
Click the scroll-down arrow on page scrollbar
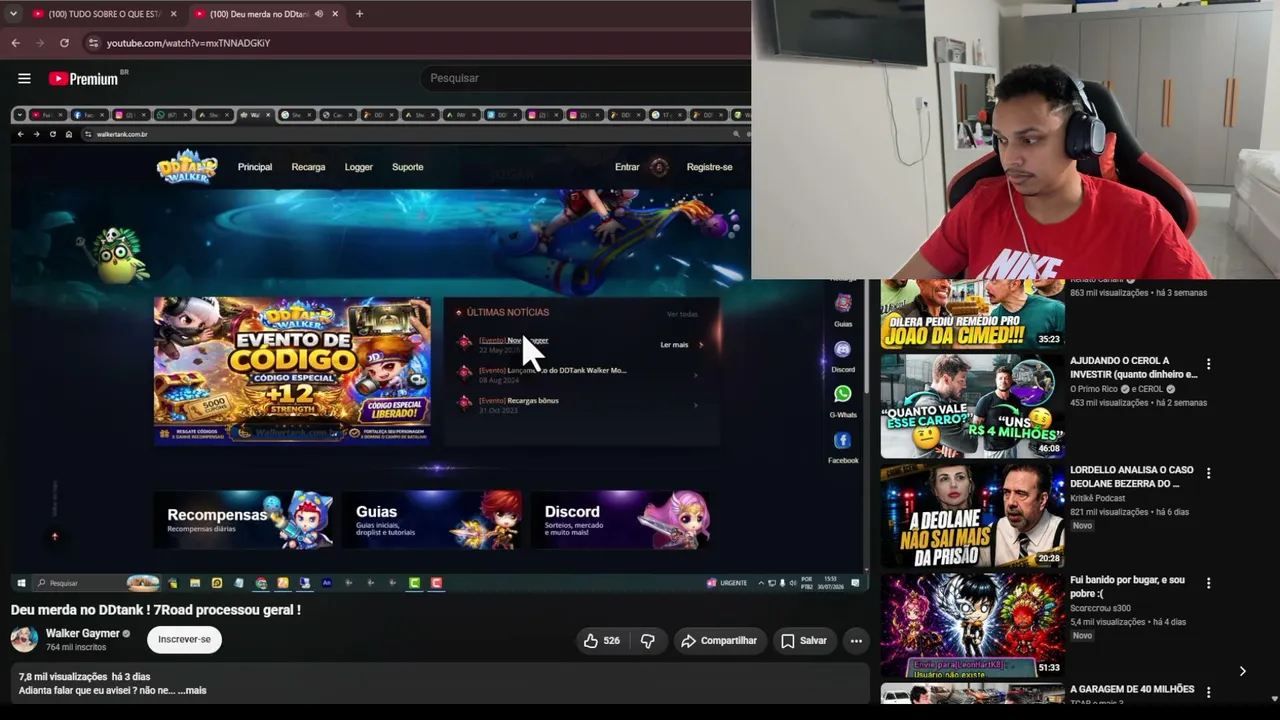coord(1274,698)
